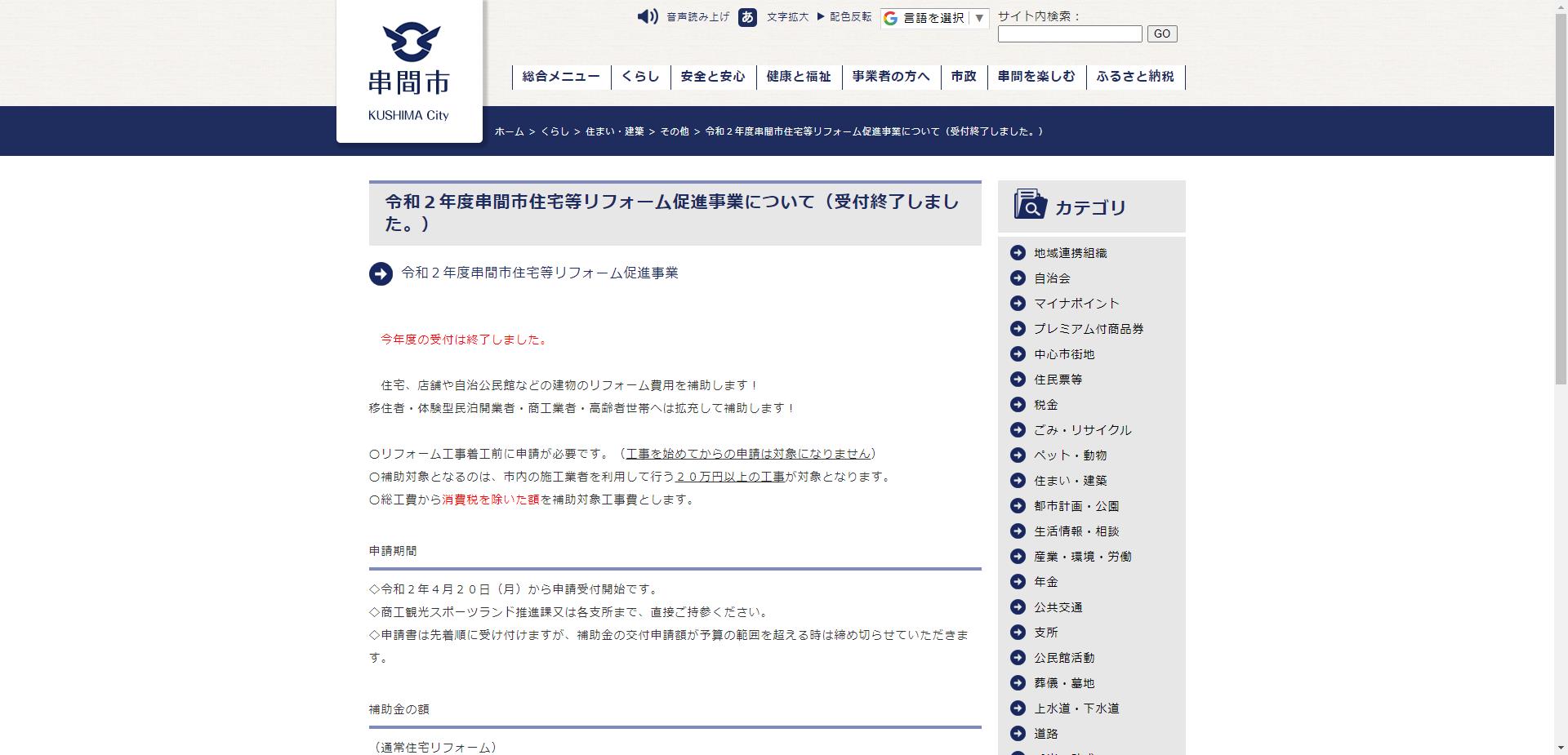The width and height of the screenshot is (1568, 755).
Task: Click the arrow icon beside 税金 category
Action: point(1018,404)
